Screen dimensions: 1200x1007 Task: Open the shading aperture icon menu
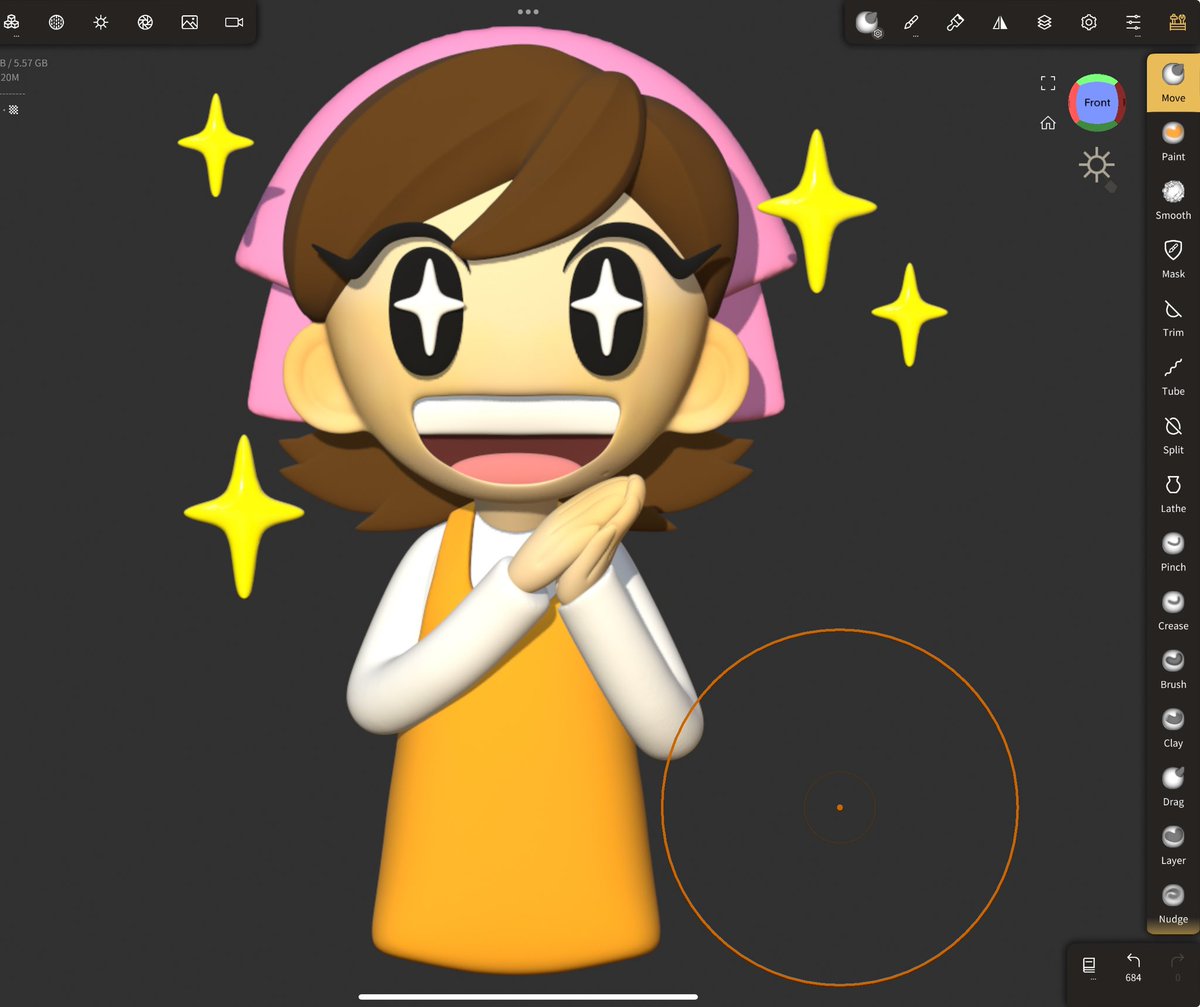(x=145, y=22)
